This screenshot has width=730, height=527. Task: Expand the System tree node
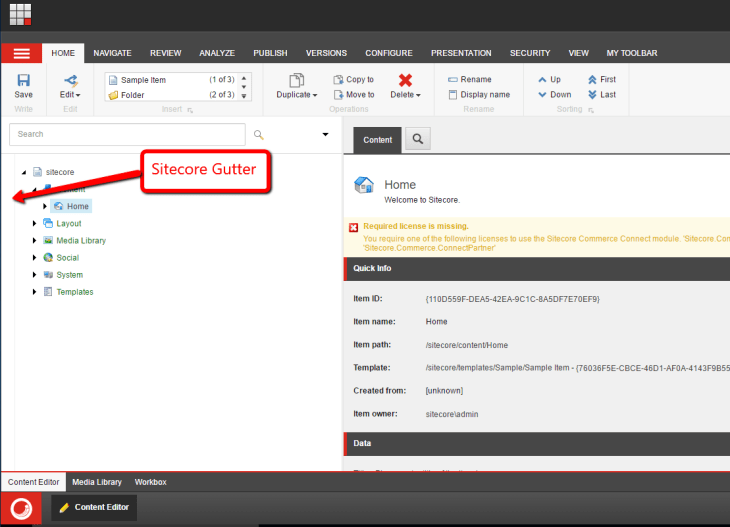click(x=34, y=275)
